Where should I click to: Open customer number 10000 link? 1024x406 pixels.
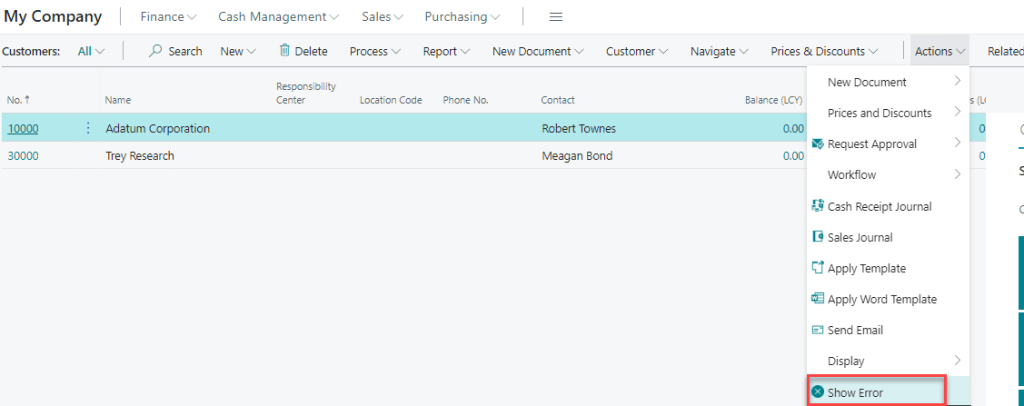pos(22,128)
